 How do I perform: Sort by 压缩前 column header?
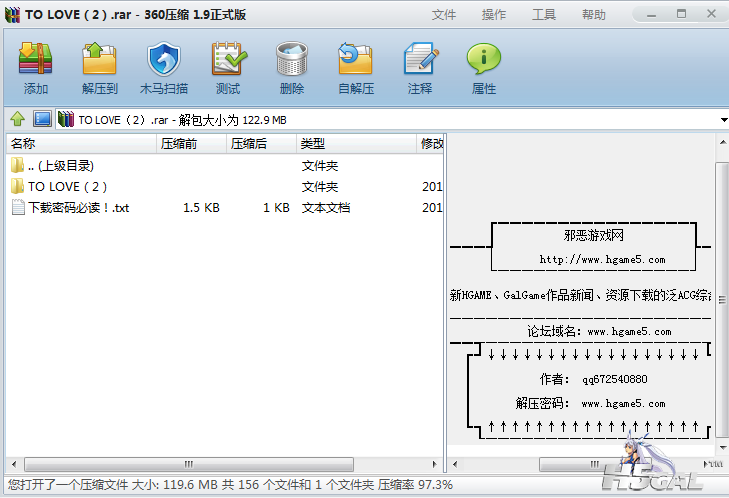192,144
